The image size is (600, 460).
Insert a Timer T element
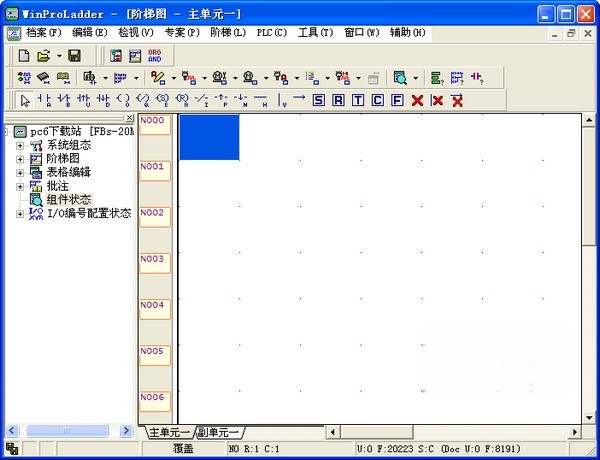(x=358, y=100)
